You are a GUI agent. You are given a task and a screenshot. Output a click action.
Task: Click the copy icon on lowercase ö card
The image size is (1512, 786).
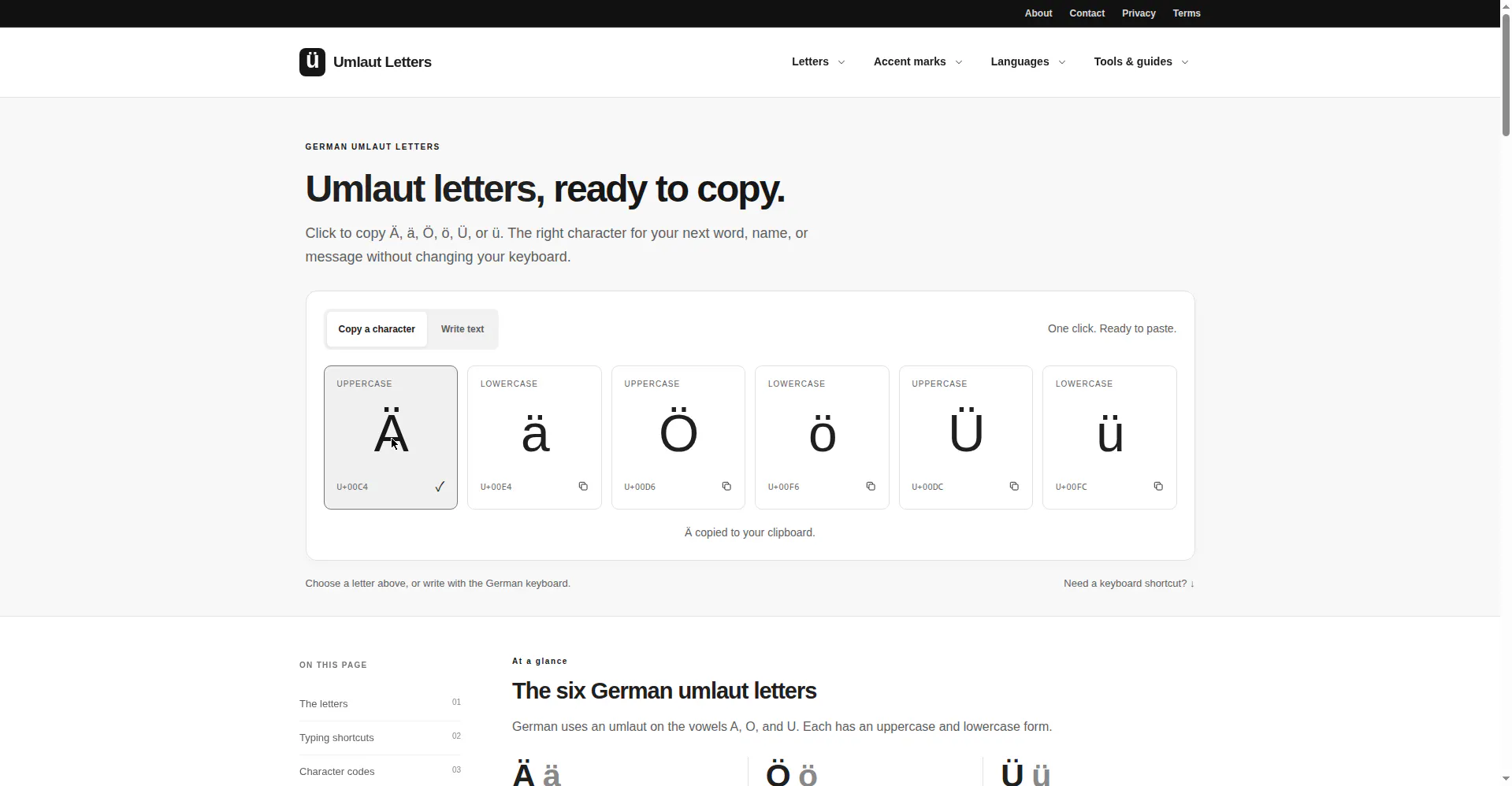[871, 487]
